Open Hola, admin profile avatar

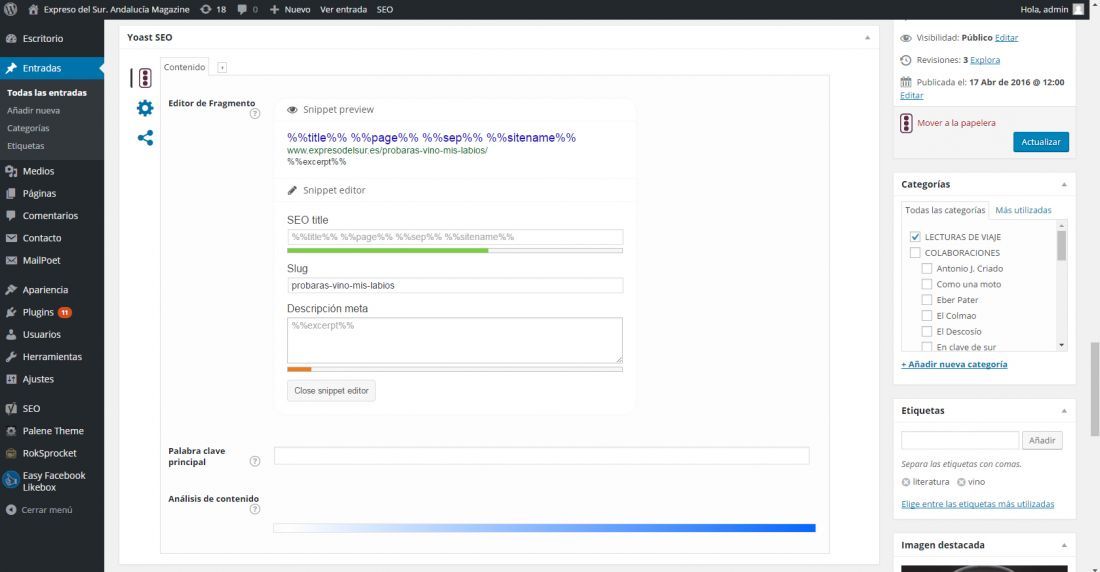(x=1078, y=9)
